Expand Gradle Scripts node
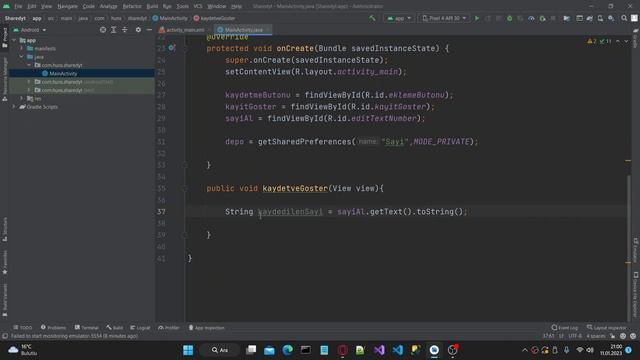Screen dimensions: 640x360 click(14, 107)
